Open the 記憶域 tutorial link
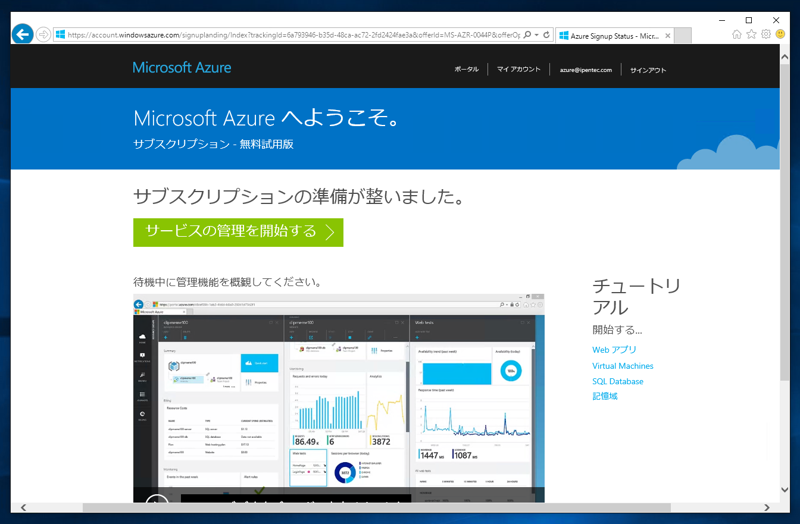Image resolution: width=800 pixels, height=524 pixels. pos(605,396)
